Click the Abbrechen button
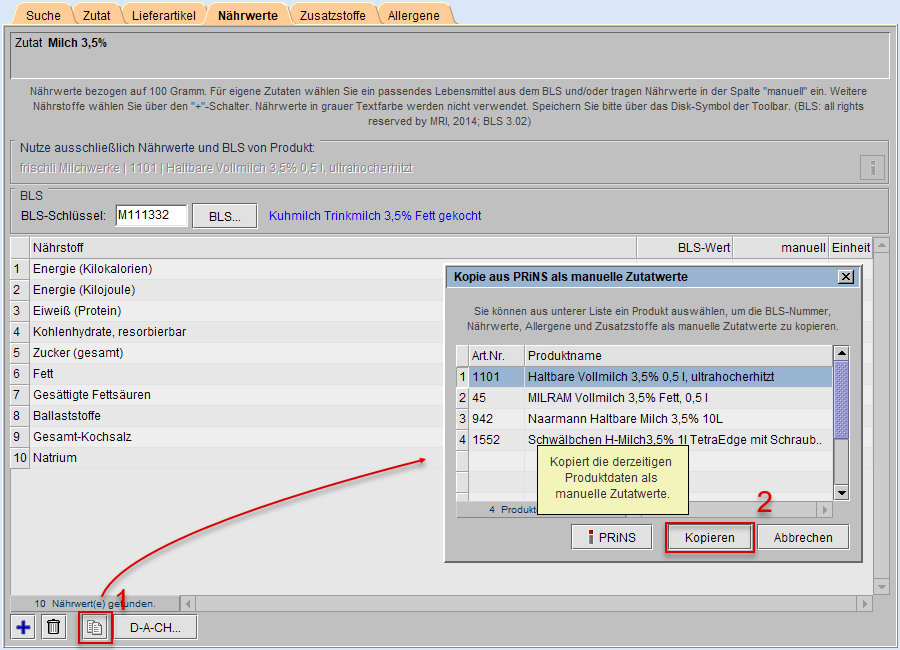 click(x=803, y=537)
